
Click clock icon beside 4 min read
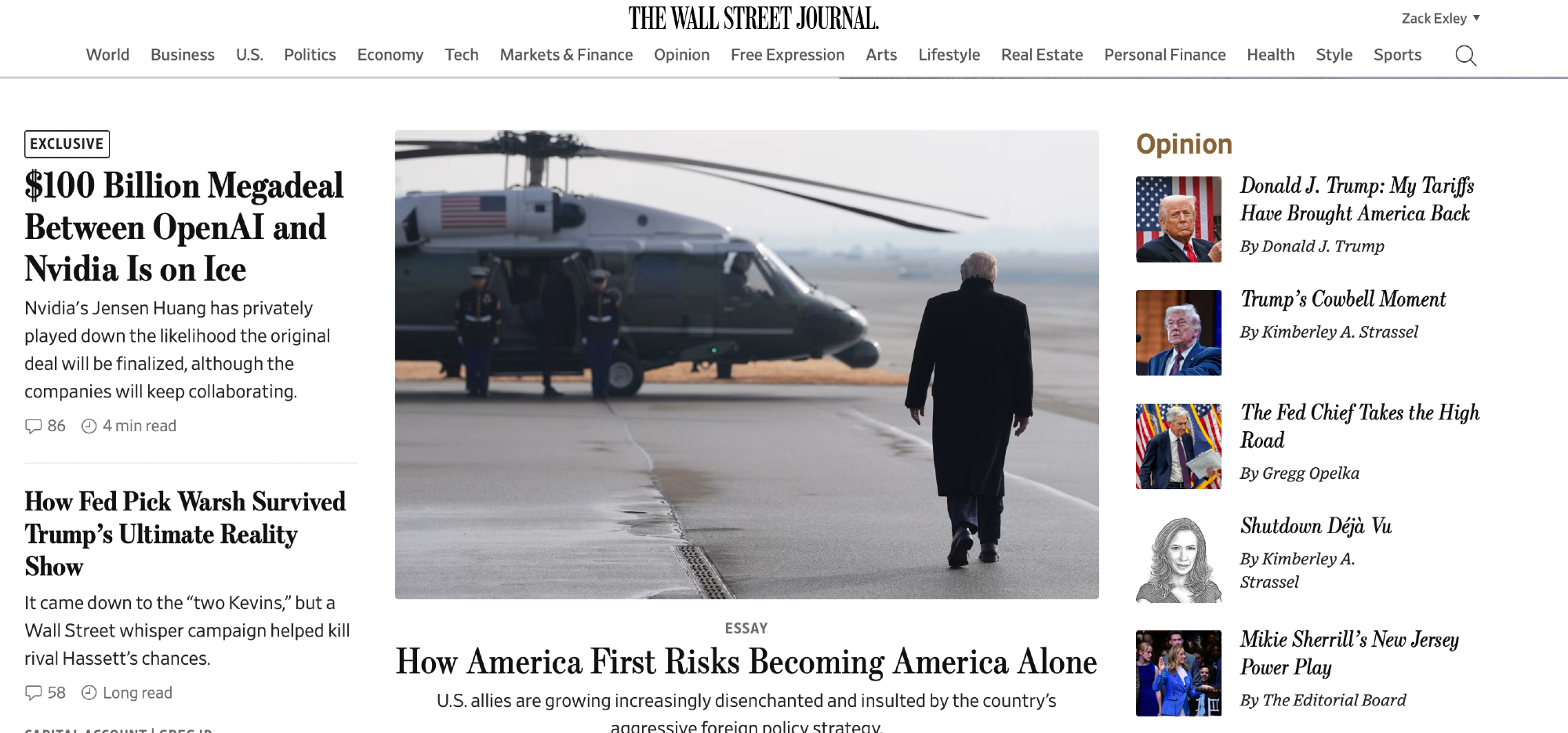coord(89,426)
